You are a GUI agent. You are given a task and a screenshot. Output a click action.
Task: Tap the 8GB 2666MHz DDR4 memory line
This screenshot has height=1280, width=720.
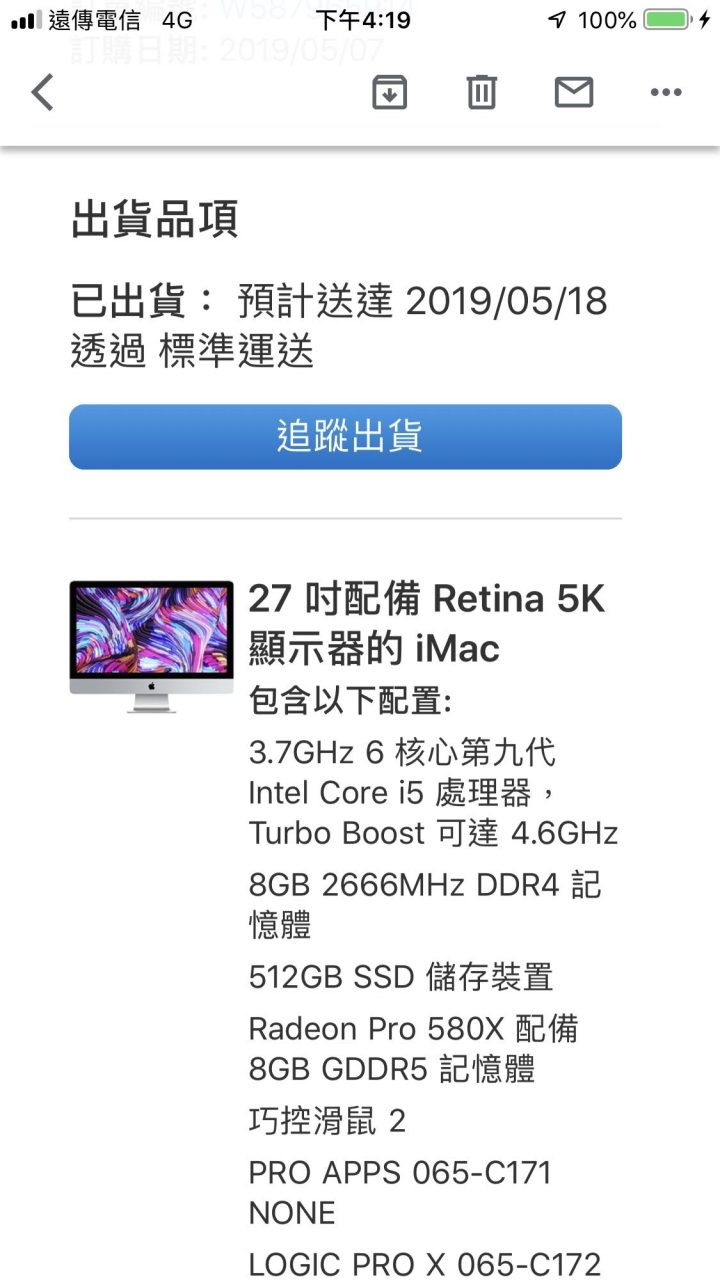pyautogui.click(x=425, y=904)
